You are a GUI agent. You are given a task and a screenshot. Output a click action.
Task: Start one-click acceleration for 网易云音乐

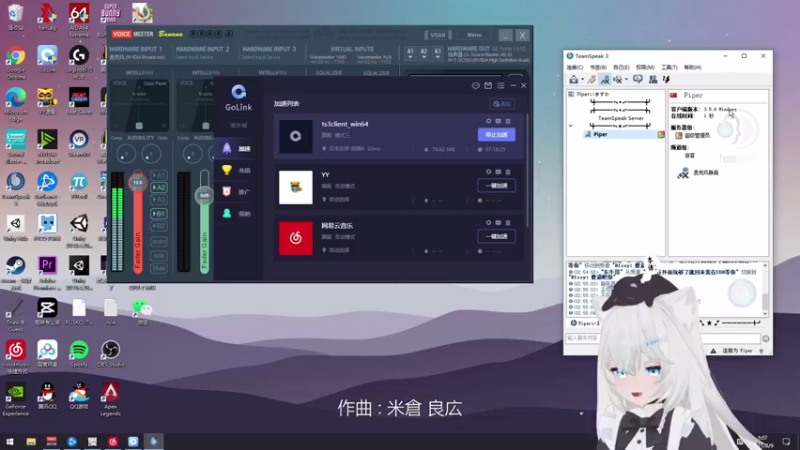496,236
